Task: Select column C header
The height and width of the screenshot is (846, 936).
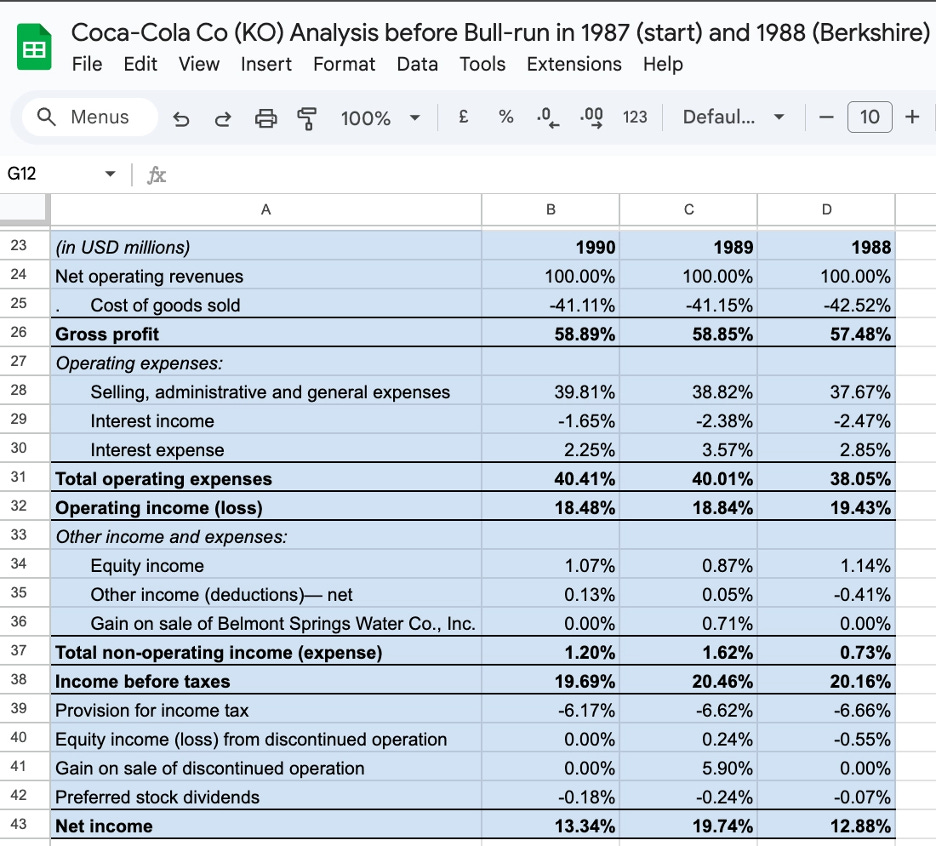Action: pyautogui.click(x=688, y=210)
